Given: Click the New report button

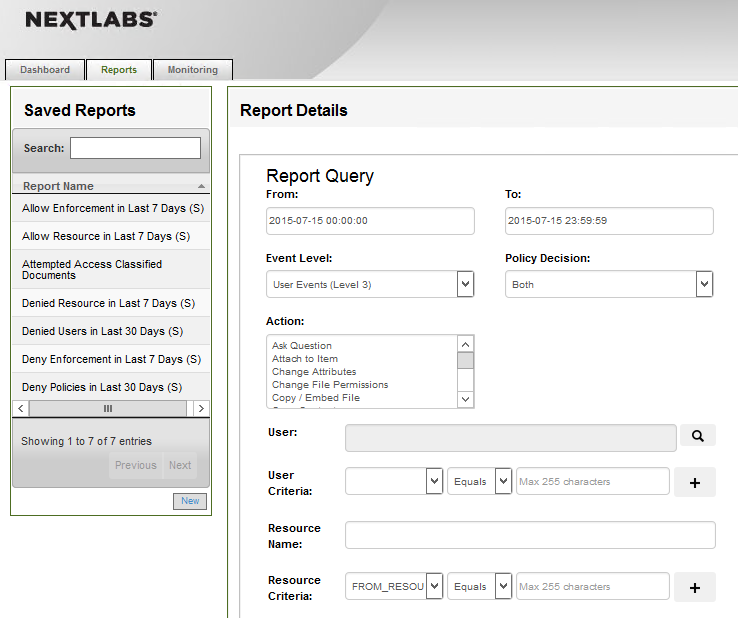Looking at the screenshot, I should [x=190, y=501].
